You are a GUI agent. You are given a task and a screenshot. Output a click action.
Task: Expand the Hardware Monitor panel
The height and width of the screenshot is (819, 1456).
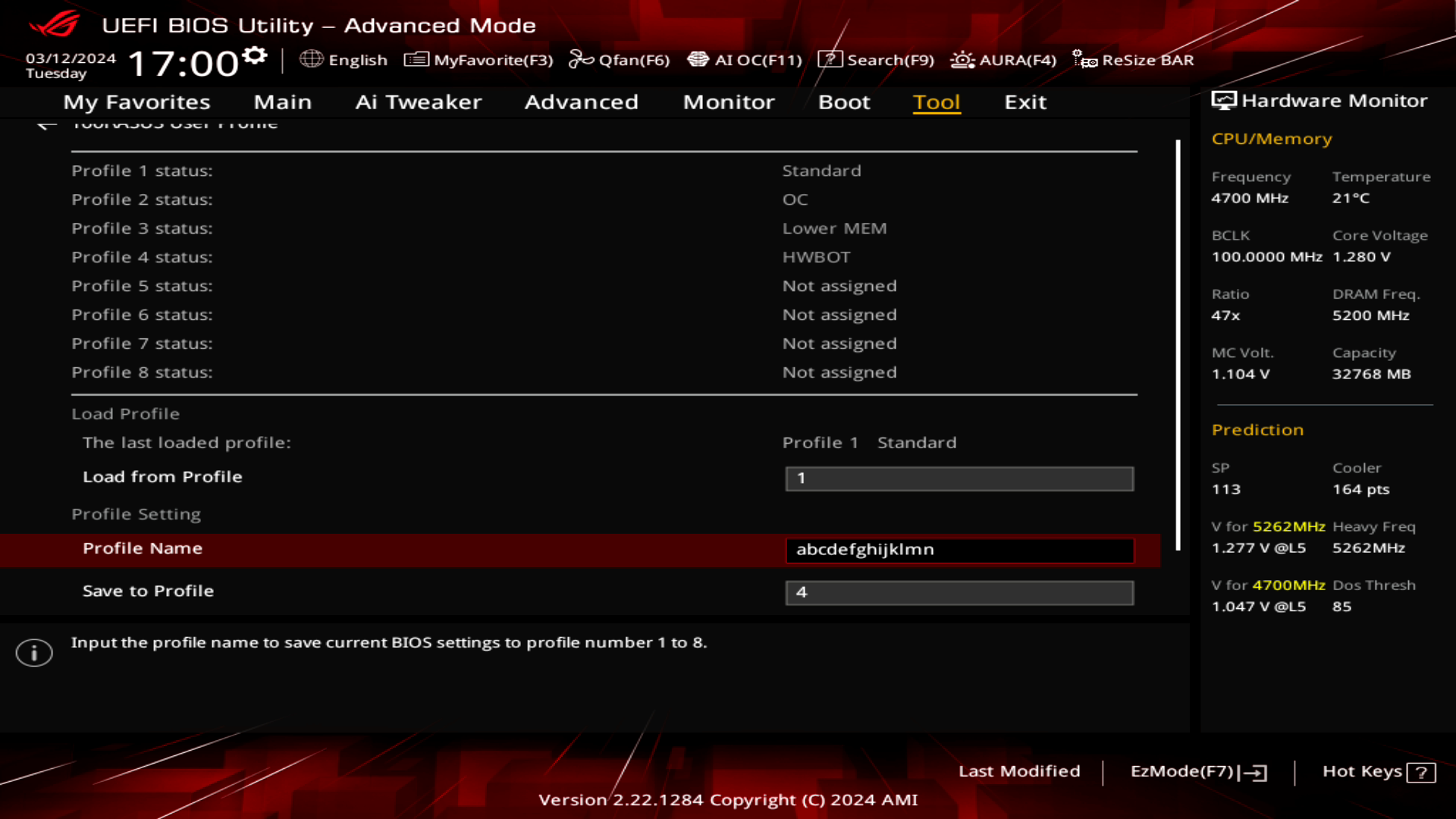(x=1223, y=99)
